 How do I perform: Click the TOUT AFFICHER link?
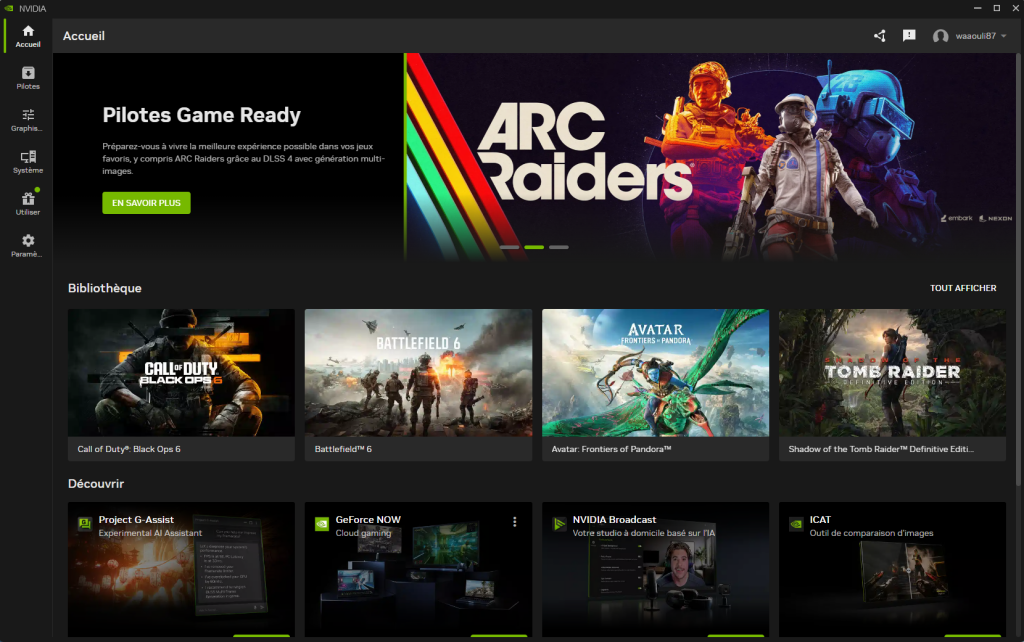pyautogui.click(x=961, y=288)
